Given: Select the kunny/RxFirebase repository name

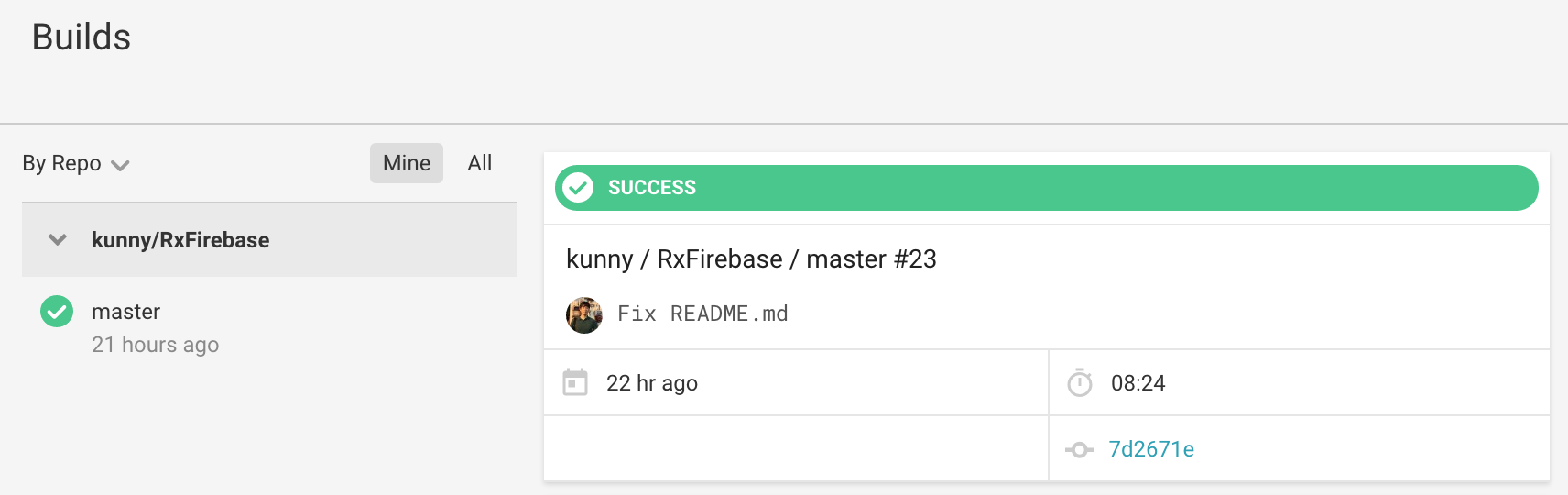Looking at the screenshot, I should pos(180,240).
